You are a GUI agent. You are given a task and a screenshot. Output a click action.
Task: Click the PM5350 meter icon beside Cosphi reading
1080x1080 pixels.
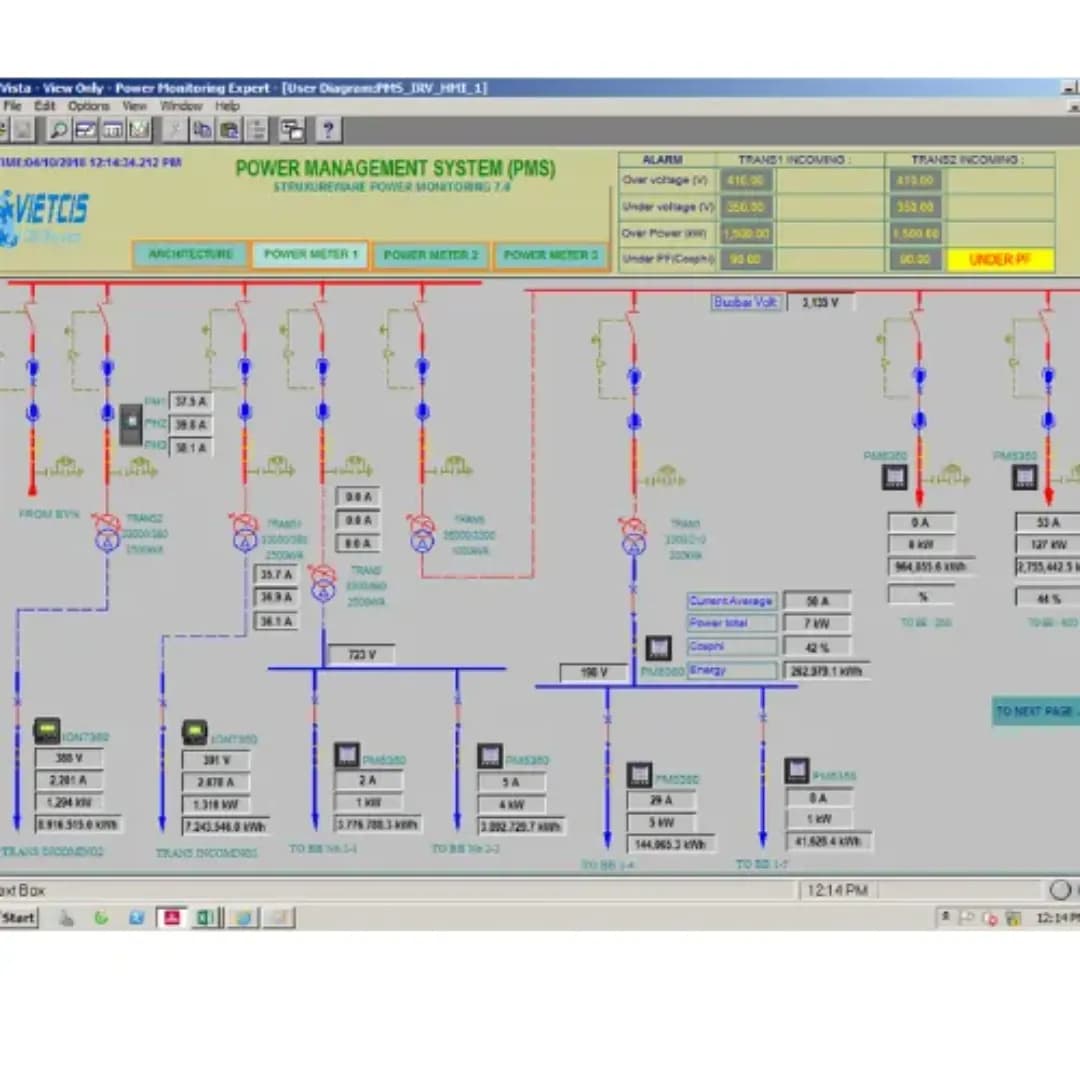(658, 647)
